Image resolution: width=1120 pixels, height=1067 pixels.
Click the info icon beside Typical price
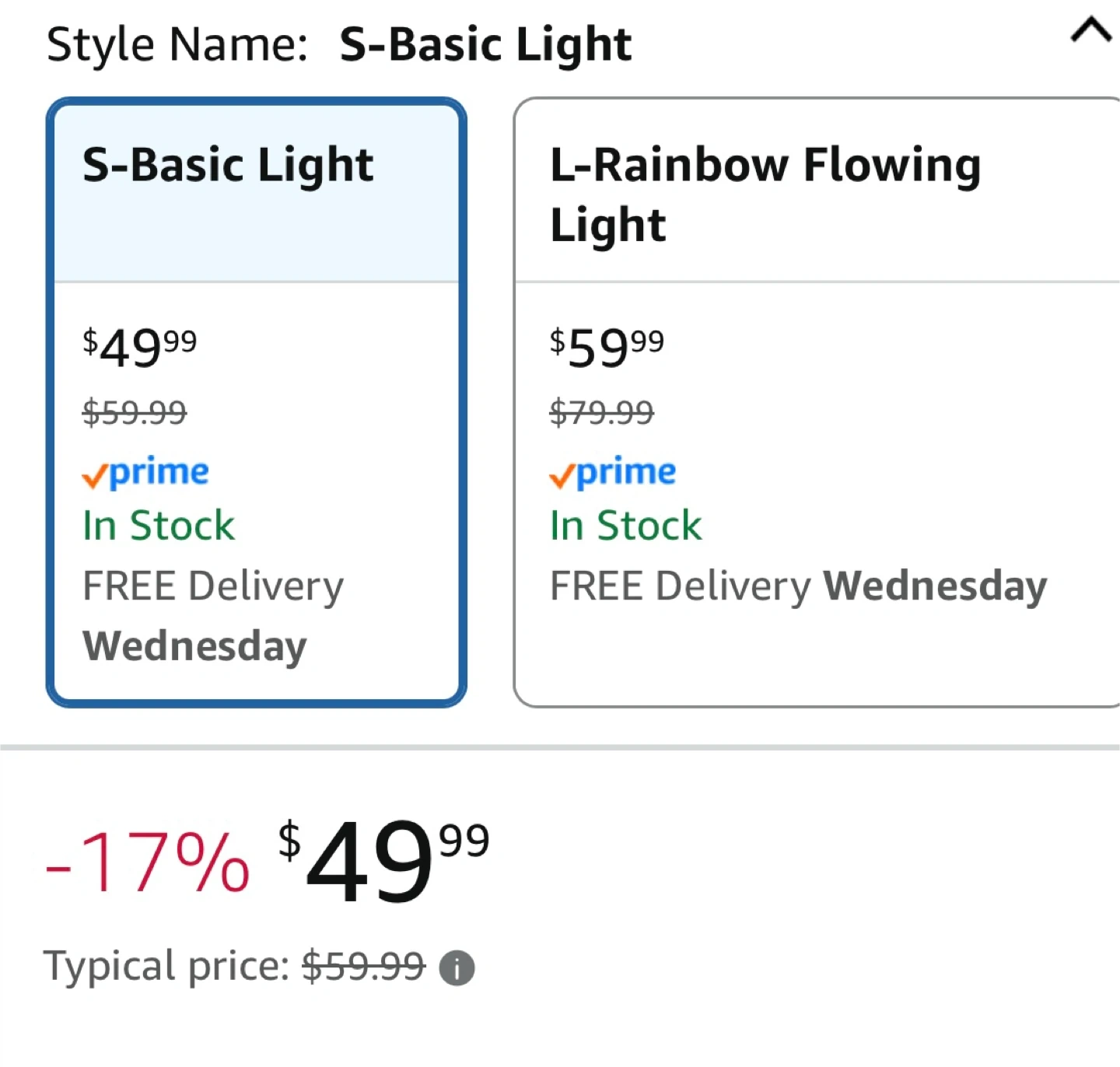click(x=457, y=968)
